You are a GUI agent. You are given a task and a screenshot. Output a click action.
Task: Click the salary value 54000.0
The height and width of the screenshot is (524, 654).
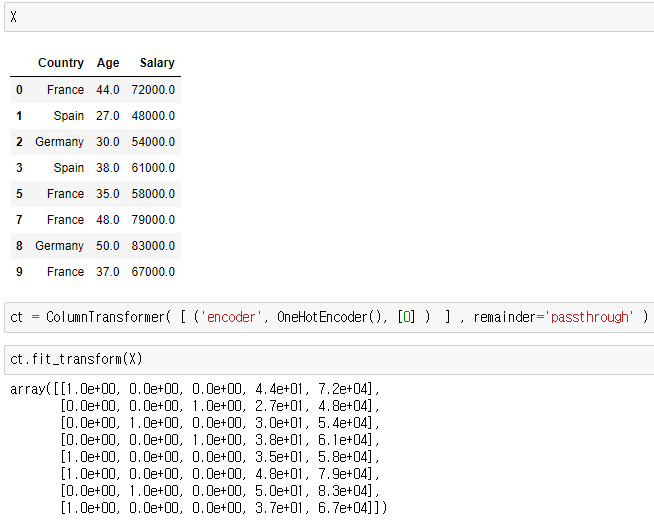coord(153,142)
